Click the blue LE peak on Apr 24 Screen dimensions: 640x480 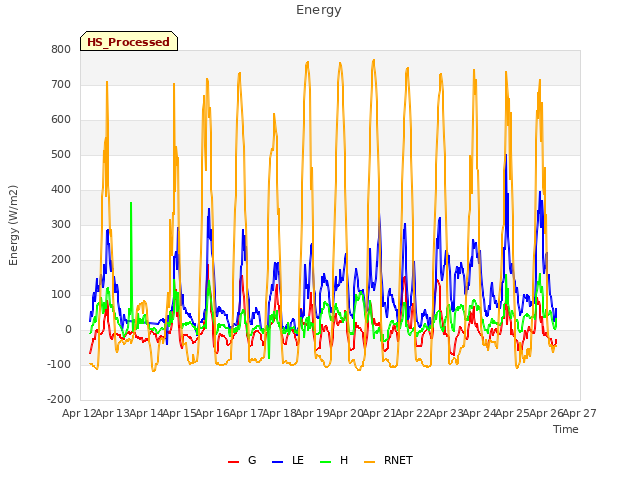[x=507, y=155]
